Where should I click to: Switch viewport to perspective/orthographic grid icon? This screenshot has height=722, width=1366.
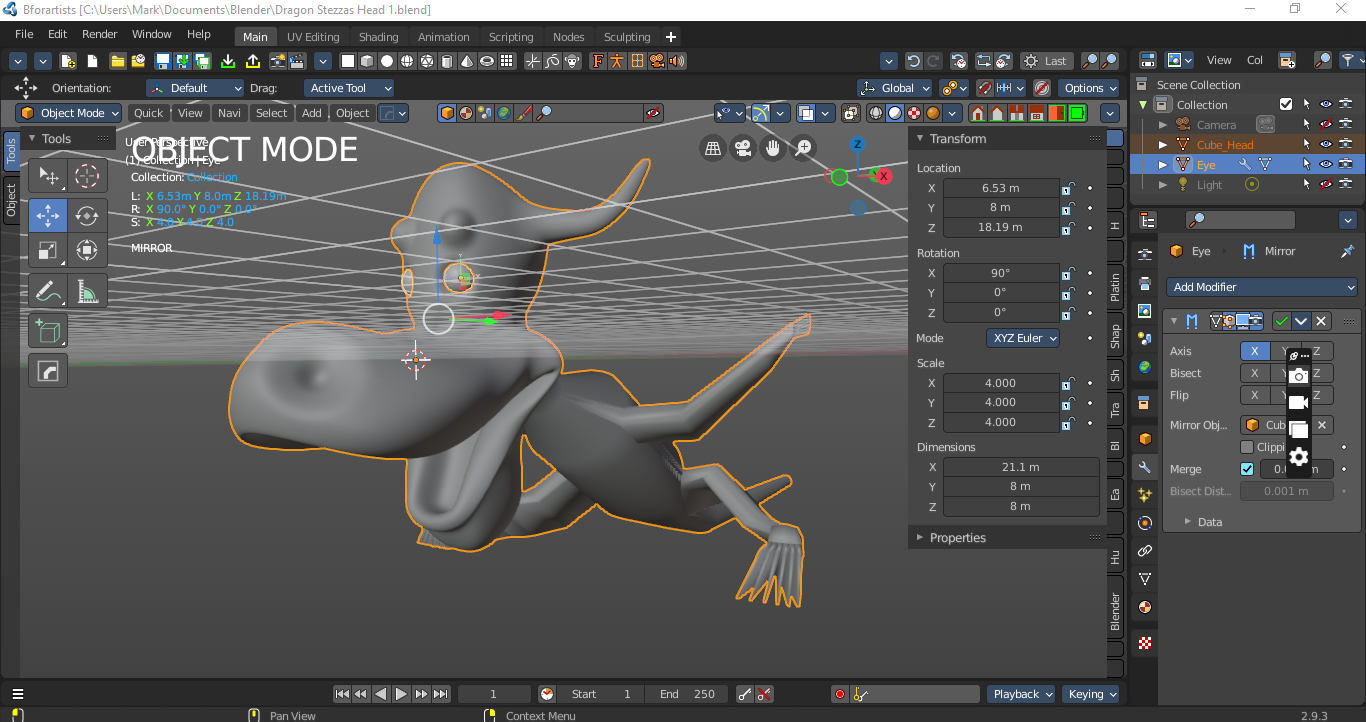coord(713,149)
